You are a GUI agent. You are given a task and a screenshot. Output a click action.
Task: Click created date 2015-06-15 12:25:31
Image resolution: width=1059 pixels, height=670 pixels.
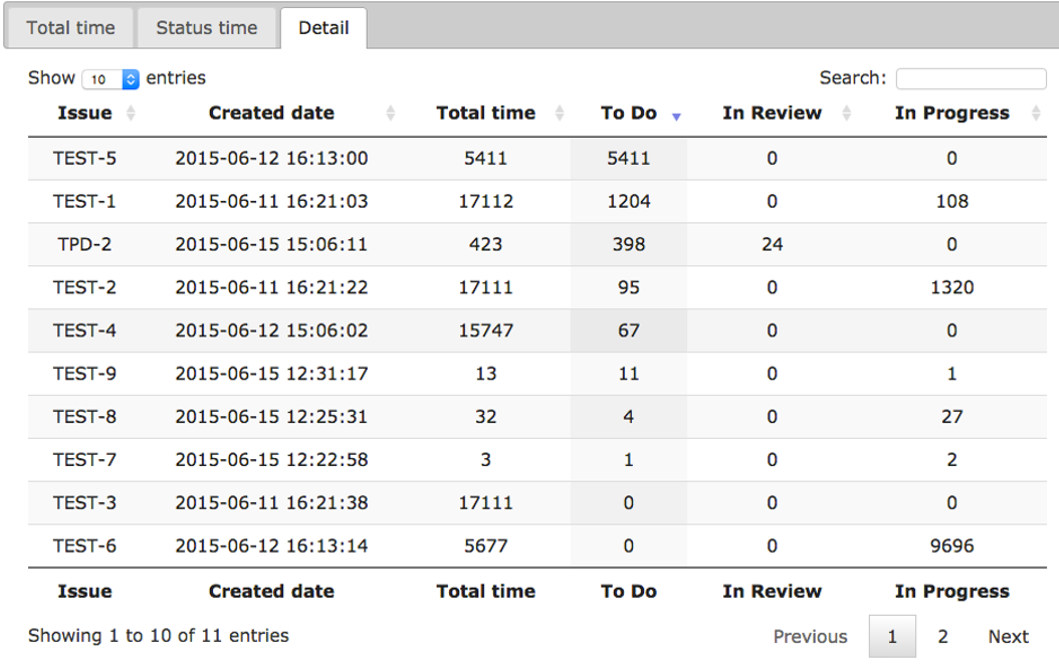(272, 417)
